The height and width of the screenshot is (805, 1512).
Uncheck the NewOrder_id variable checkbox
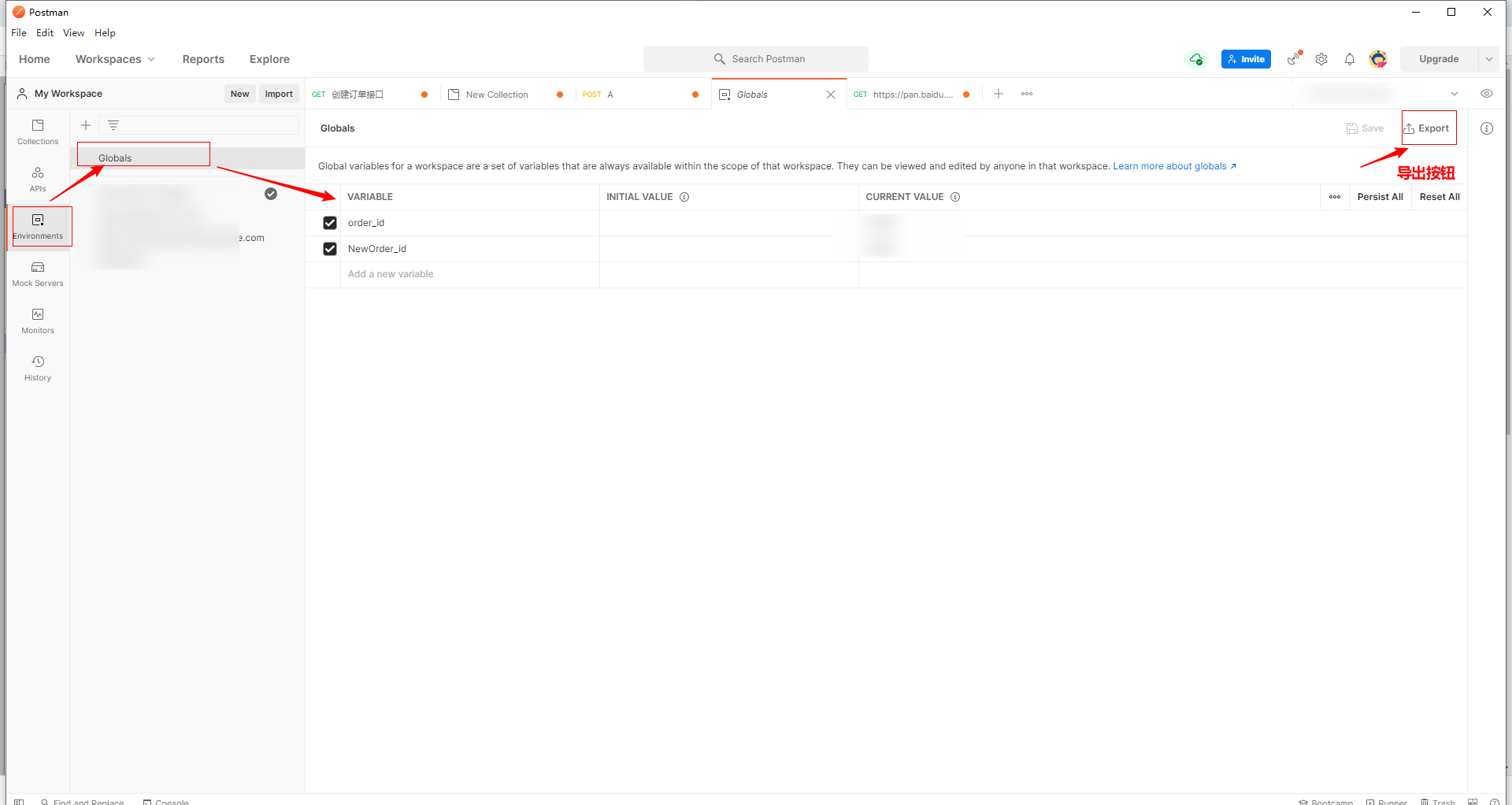330,249
